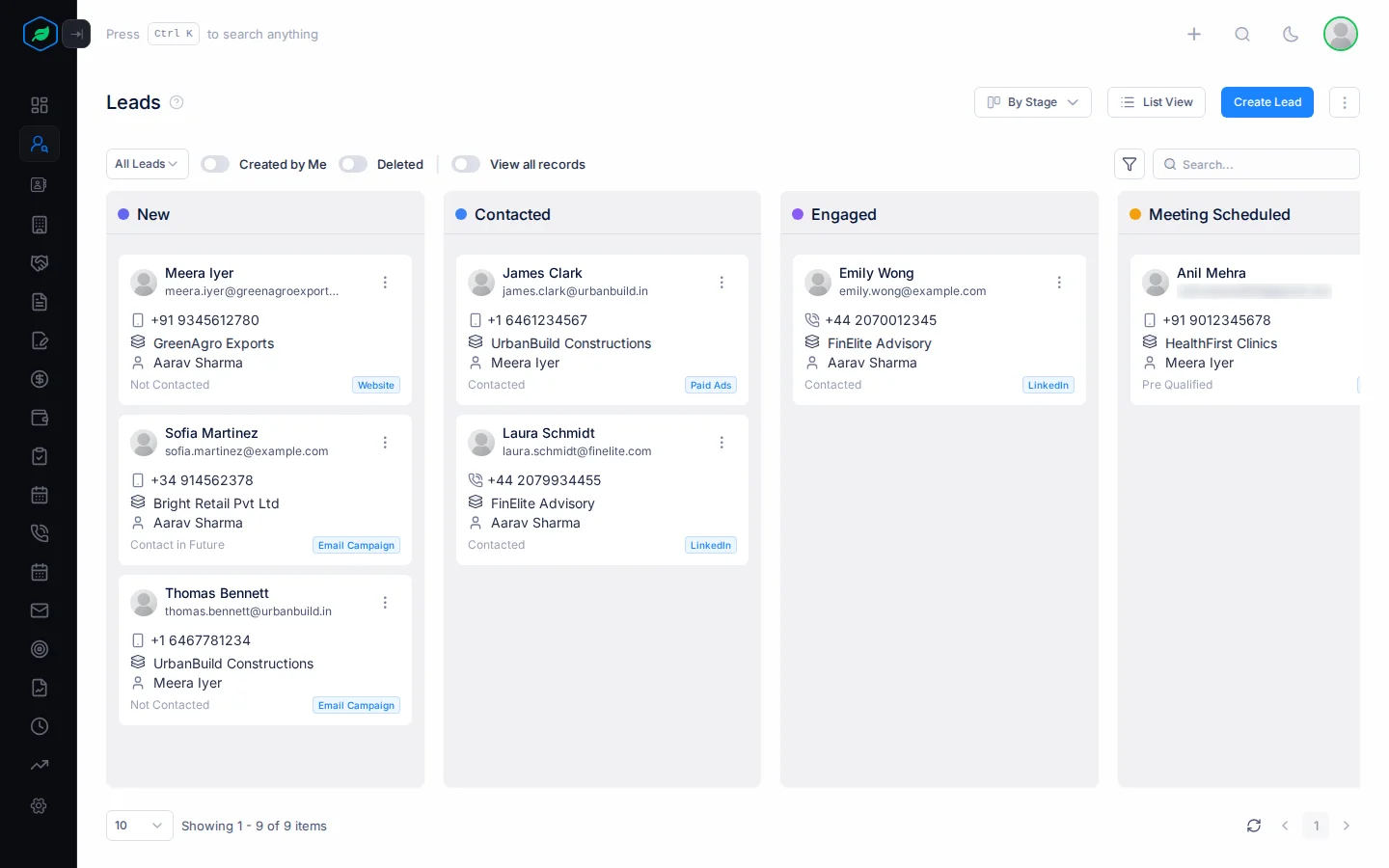Open the settings gear icon in sidebar
Image resolution: width=1389 pixels, height=868 pixels.
click(40, 805)
